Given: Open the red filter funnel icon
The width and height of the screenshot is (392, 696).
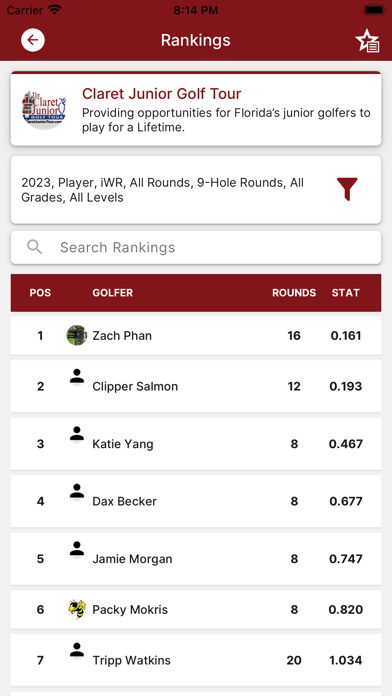Looking at the screenshot, I should tap(347, 190).
